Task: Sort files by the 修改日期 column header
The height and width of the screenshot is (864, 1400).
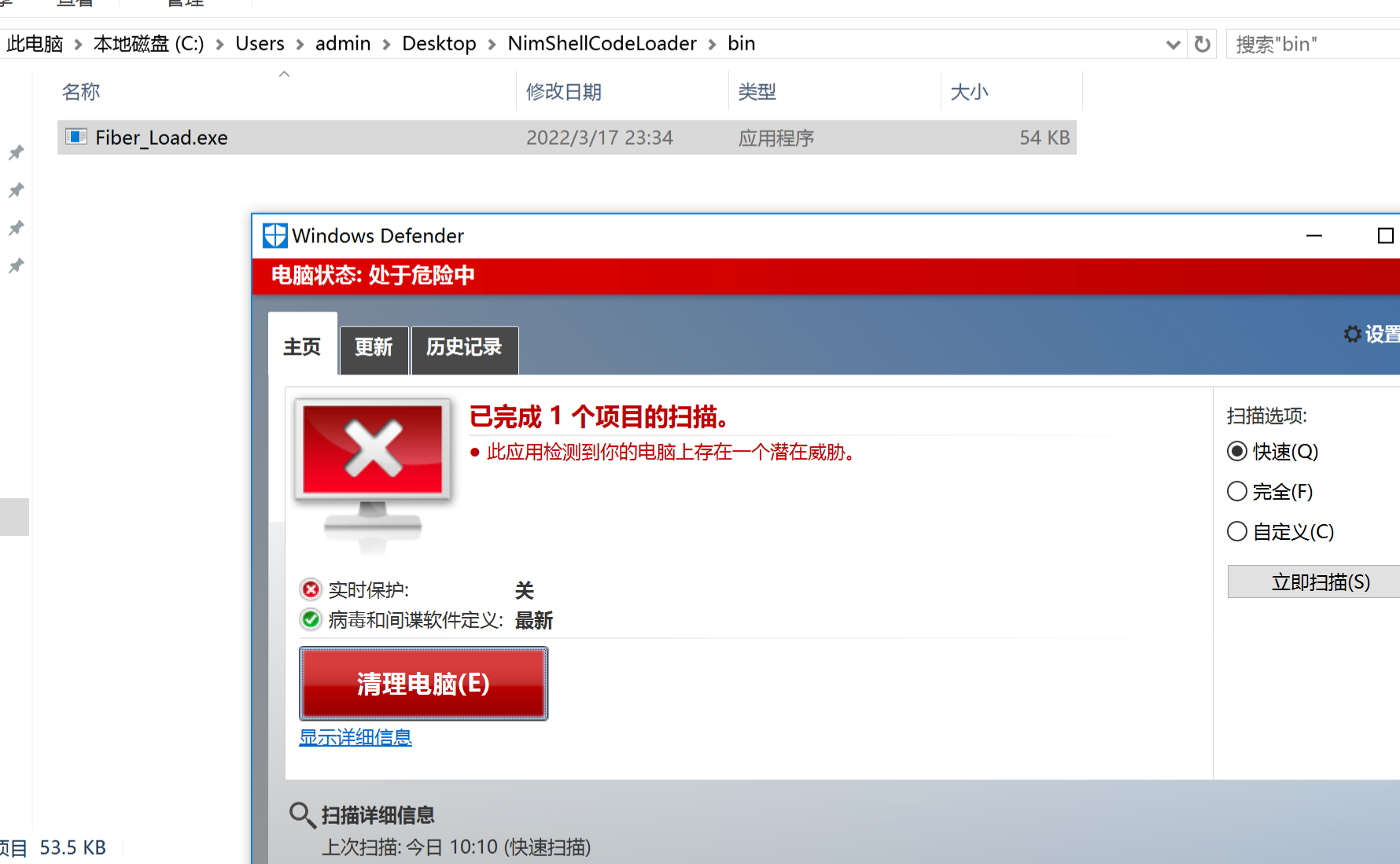Action: (563, 92)
